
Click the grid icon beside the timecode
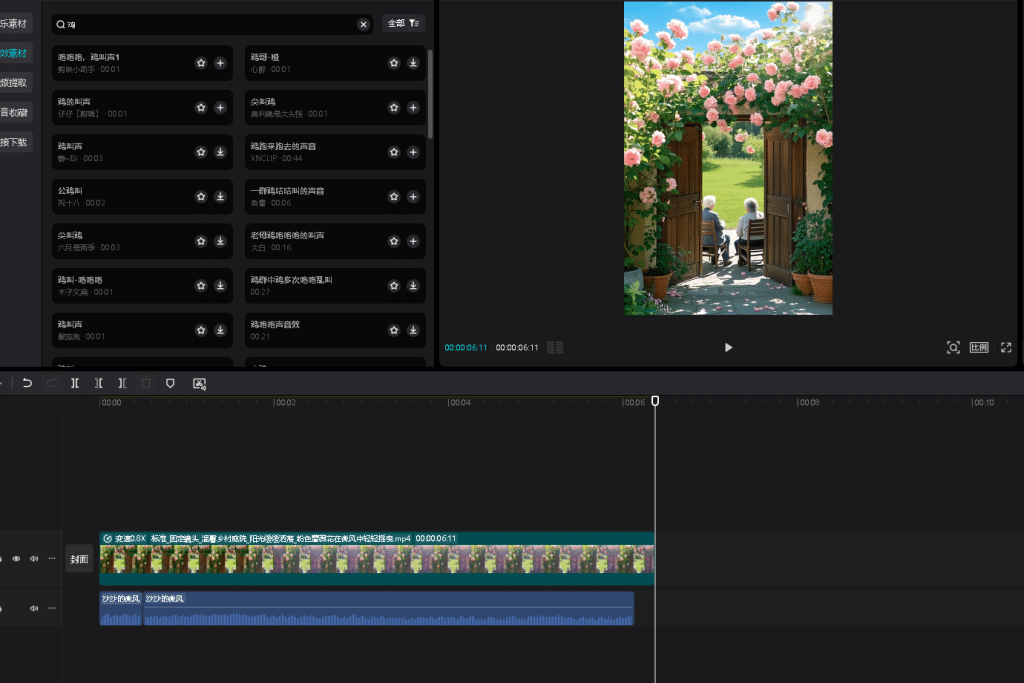[554, 347]
